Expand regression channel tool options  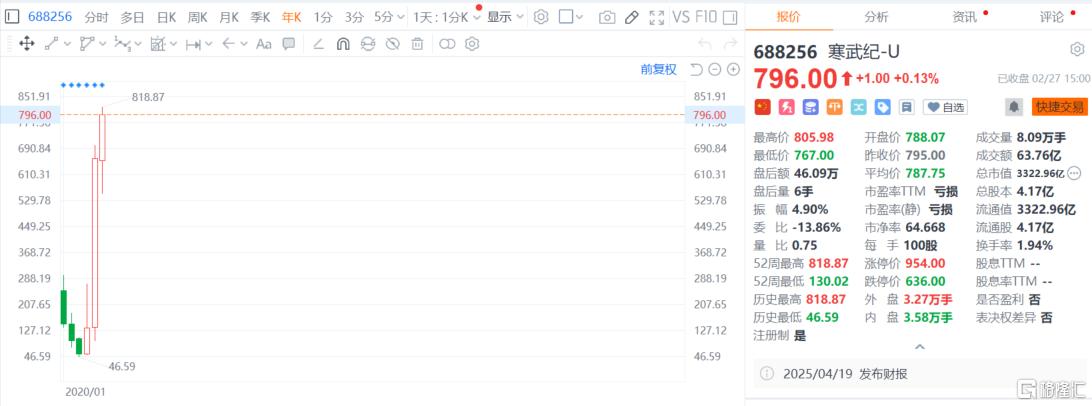click(x=173, y=45)
